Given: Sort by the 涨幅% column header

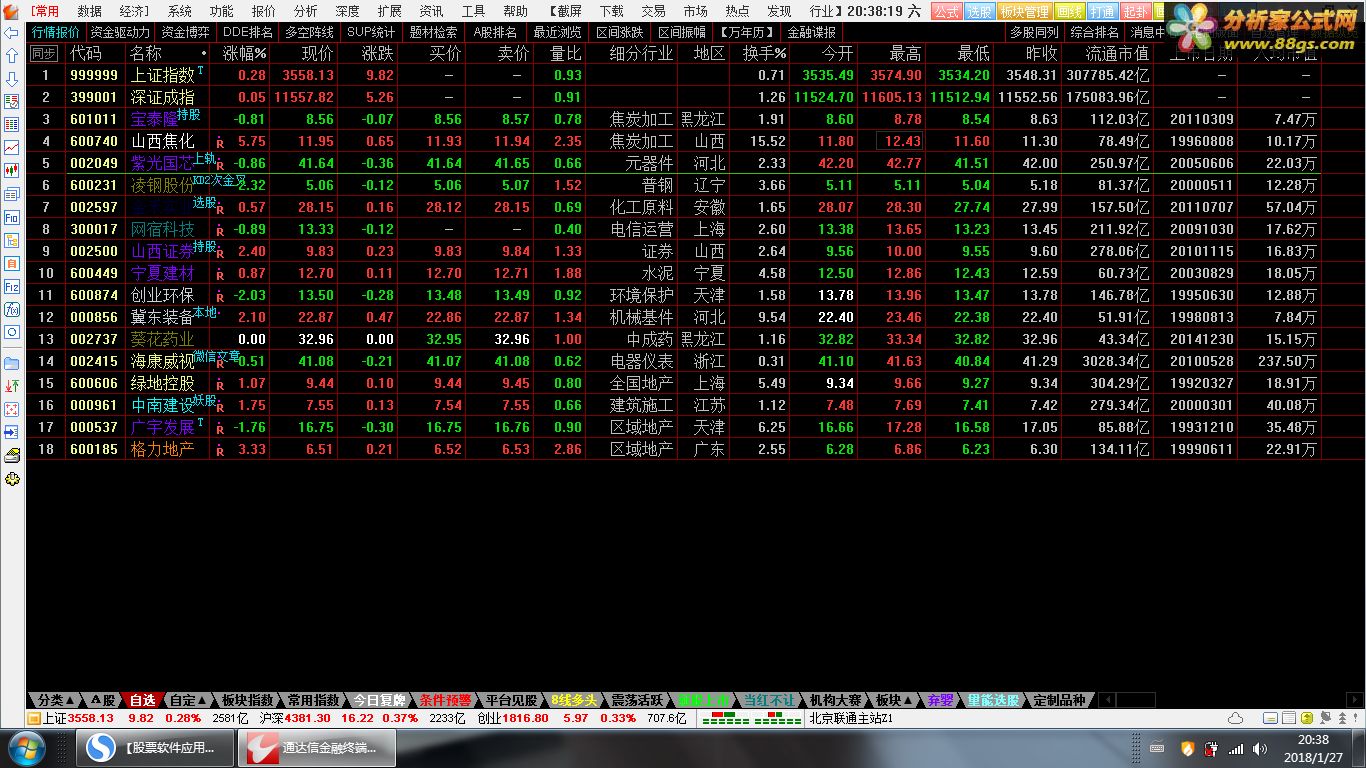Looking at the screenshot, I should pyautogui.click(x=243, y=53).
